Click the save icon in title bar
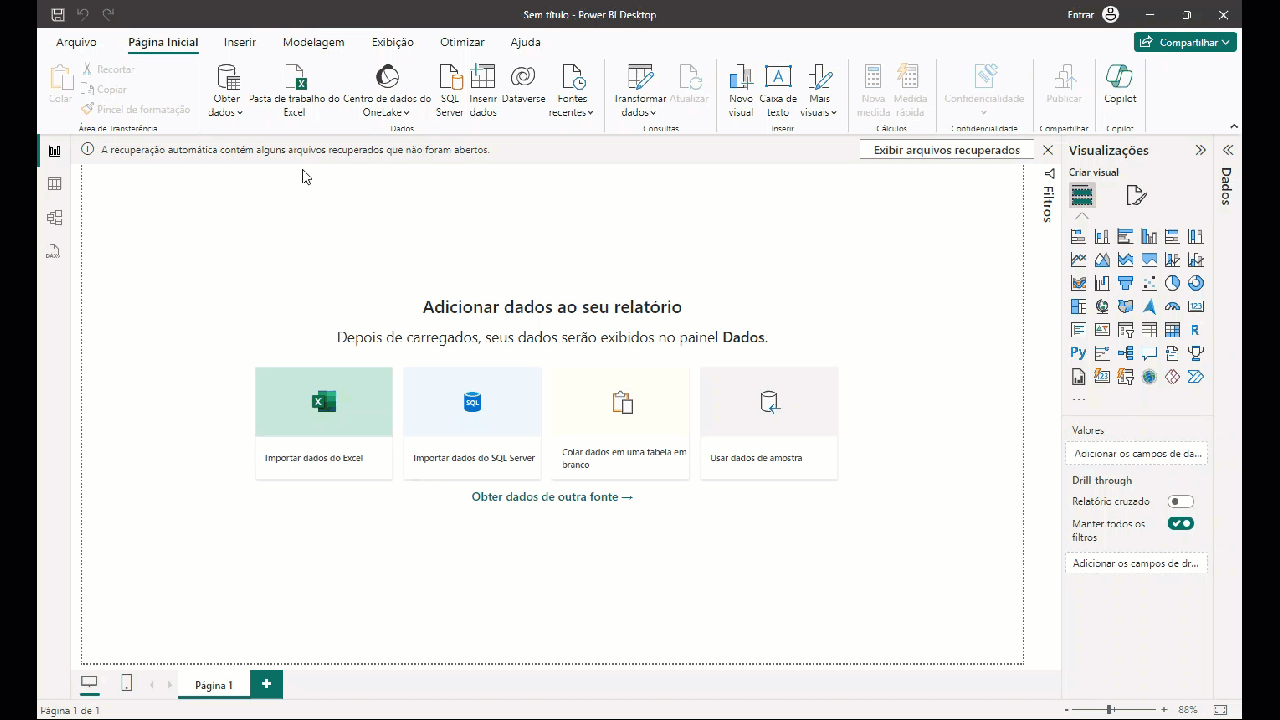The height and width of the screenshot is (720, 1280). [x=57, y=15]
